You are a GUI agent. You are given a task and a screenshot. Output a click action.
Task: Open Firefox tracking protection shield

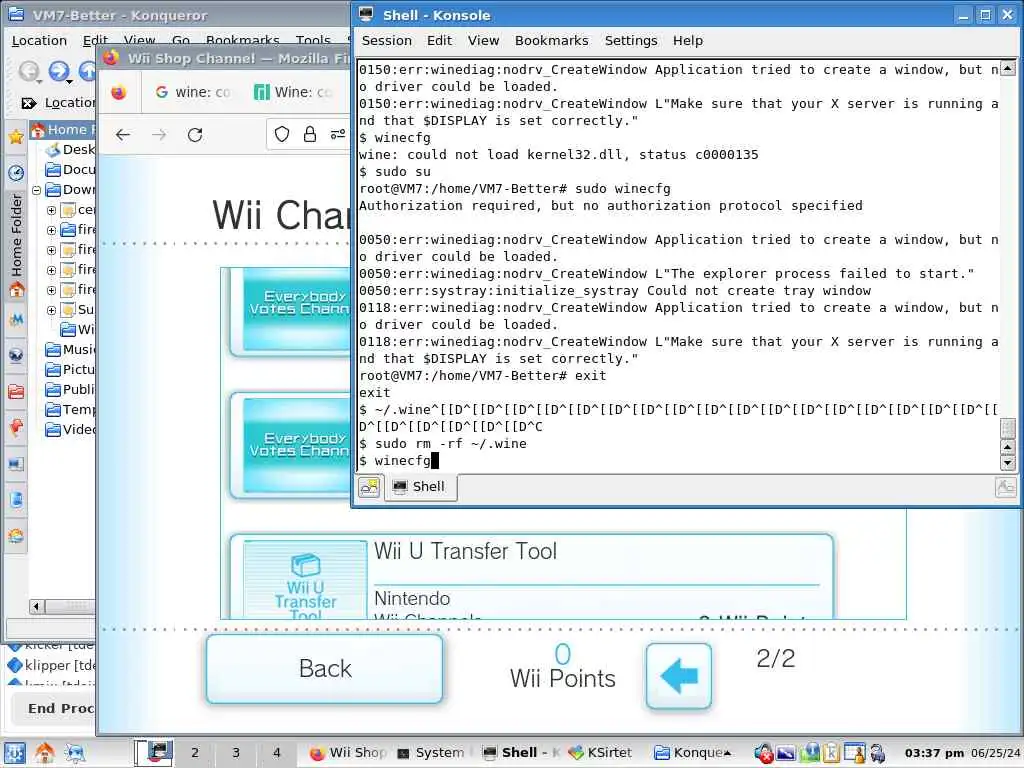click(x=281, y=135)
